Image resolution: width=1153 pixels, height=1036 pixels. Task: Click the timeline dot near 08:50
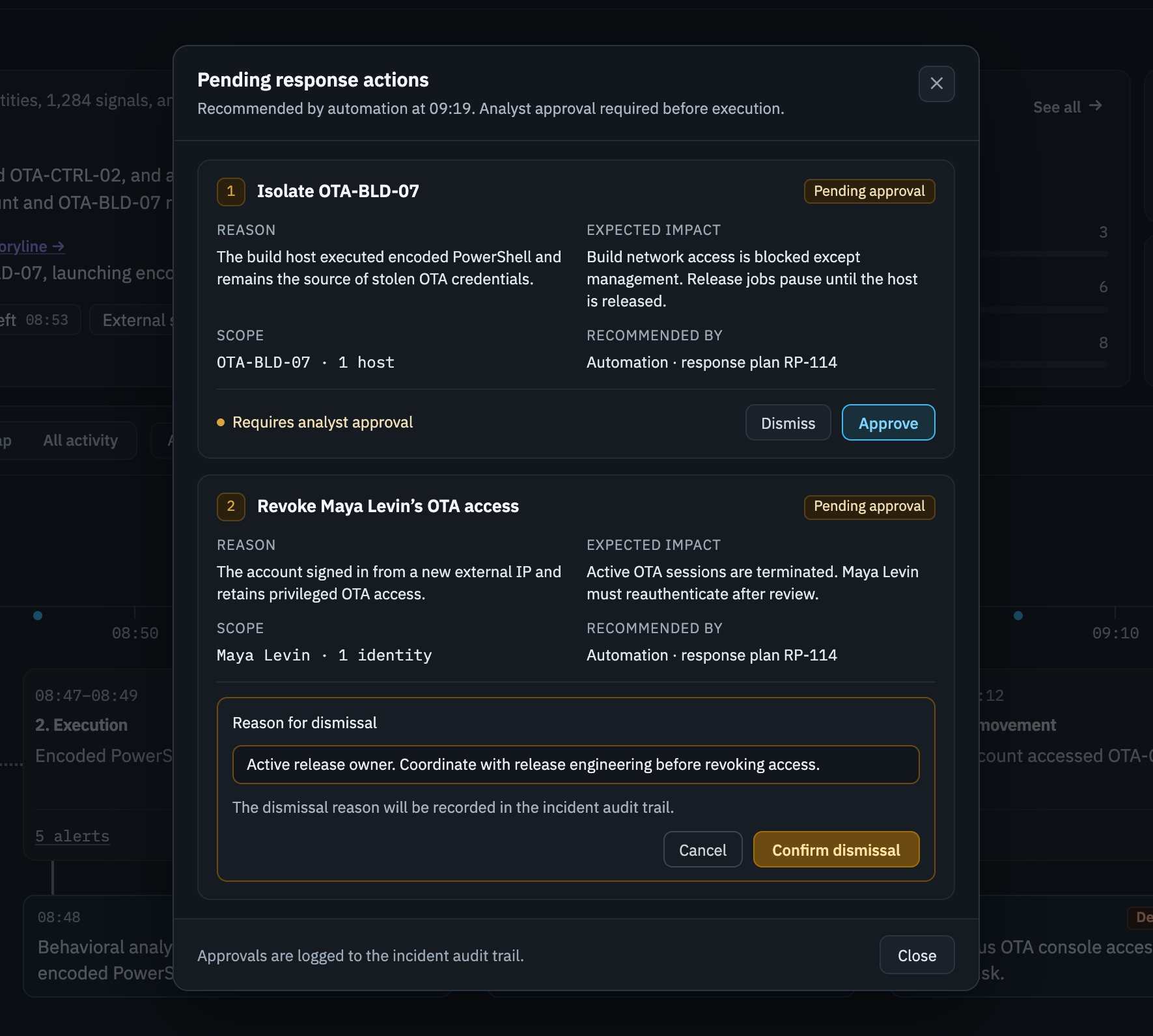(38, 616)
